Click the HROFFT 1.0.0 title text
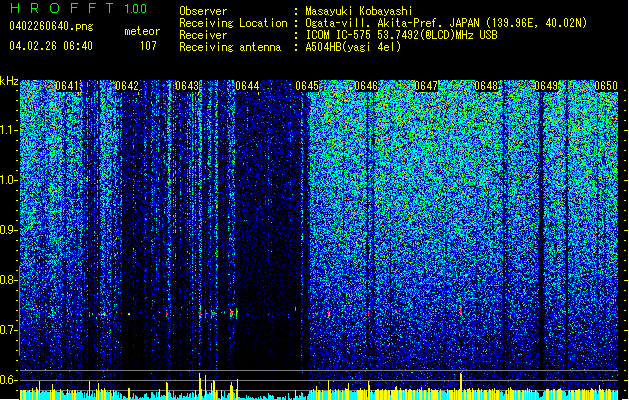Image resolution: width=629 pixels, height=400 pixels. (78, 8)
